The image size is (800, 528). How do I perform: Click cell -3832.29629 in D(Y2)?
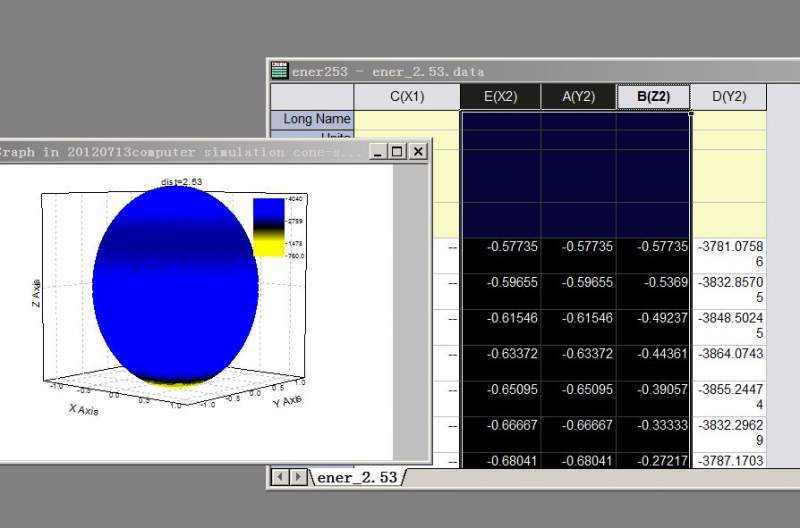[729, 434]
